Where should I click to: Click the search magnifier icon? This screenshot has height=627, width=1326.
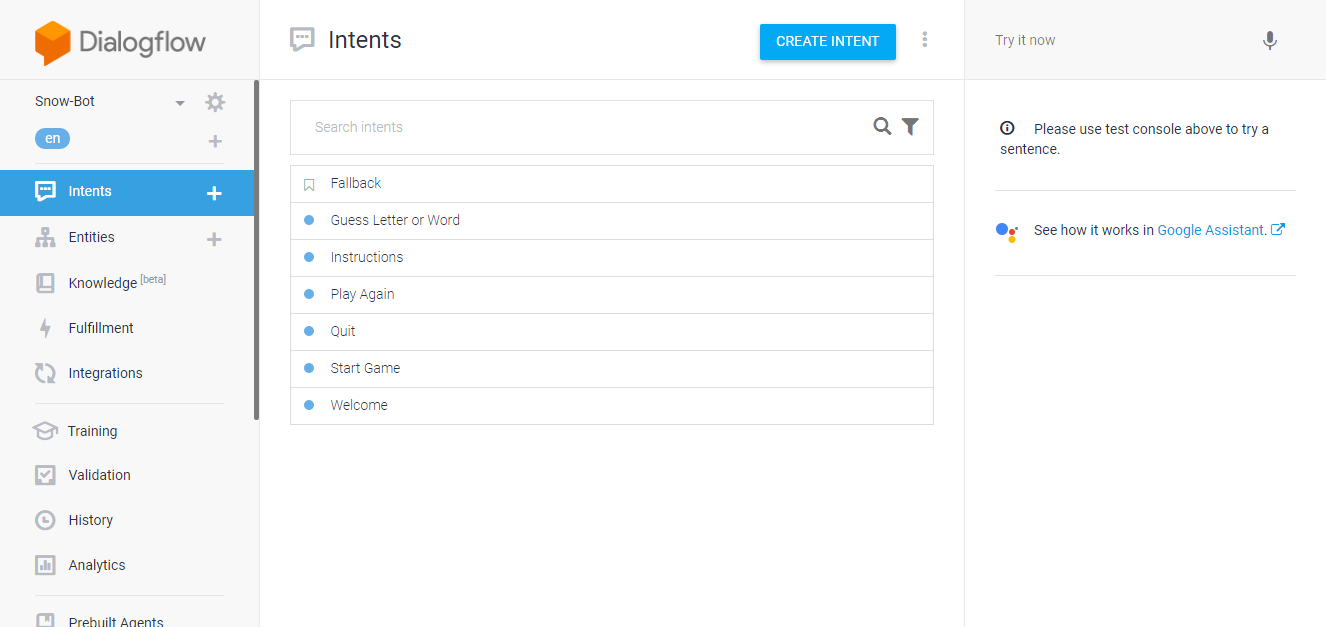[882, 127]
